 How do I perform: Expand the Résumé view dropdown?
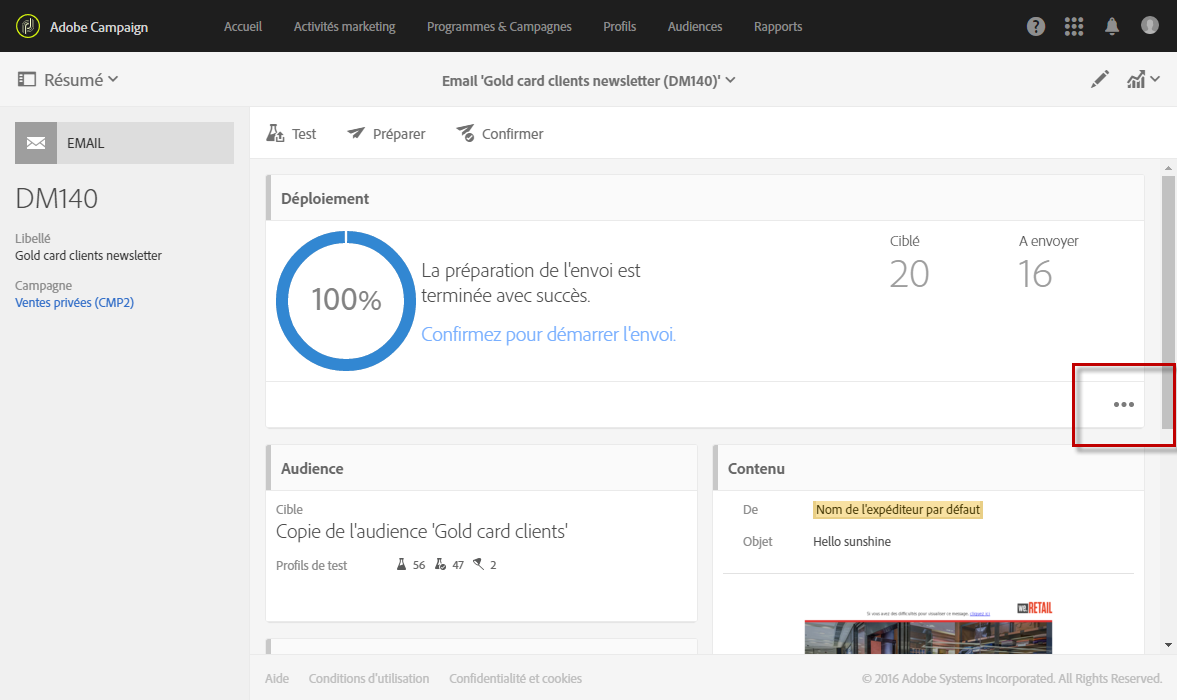[x=68, y=80]
